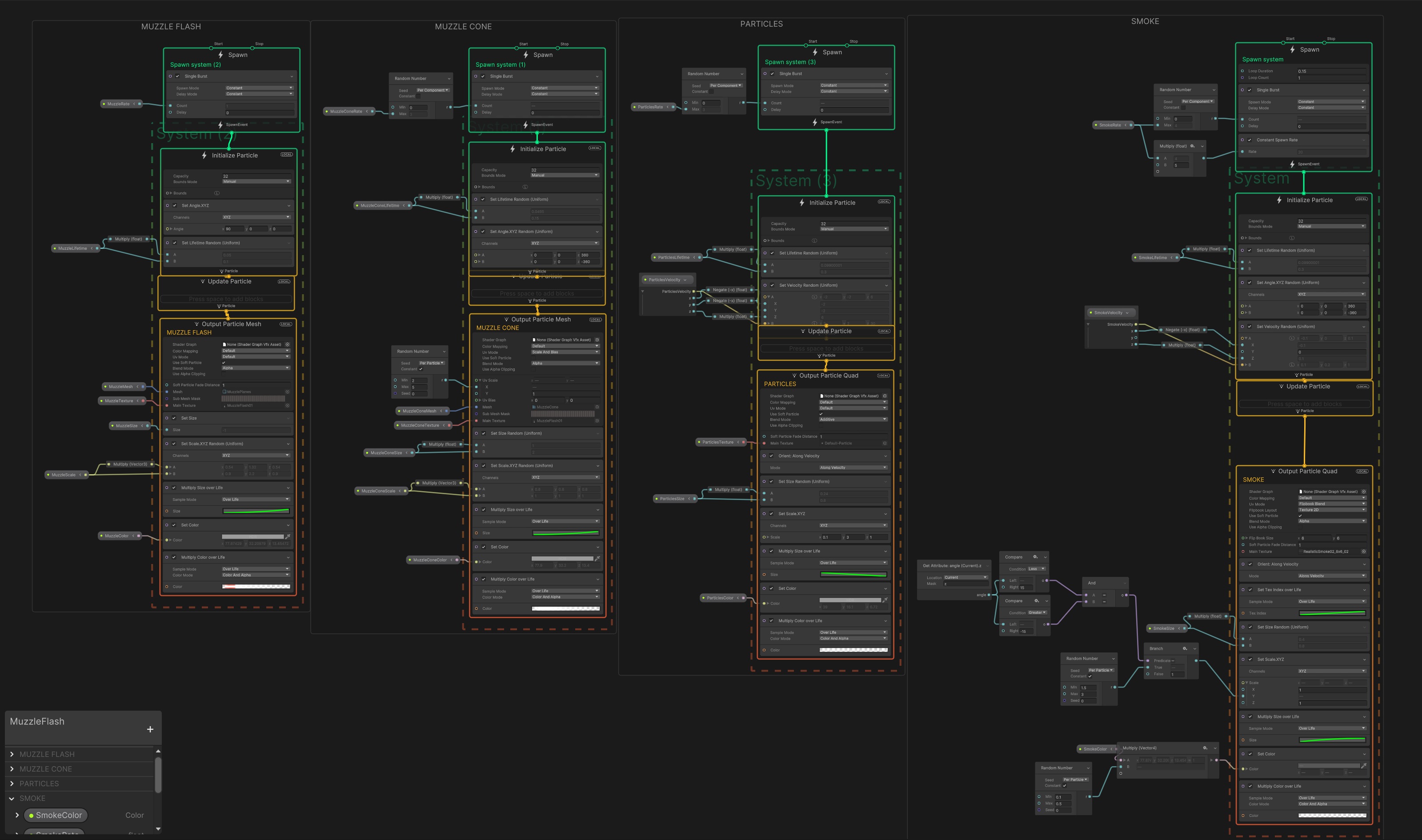Toggle Multiply Color over Life in MUZZLE CONE output
This screenshot has width=1422, height=840.
(x=484, y=579)
